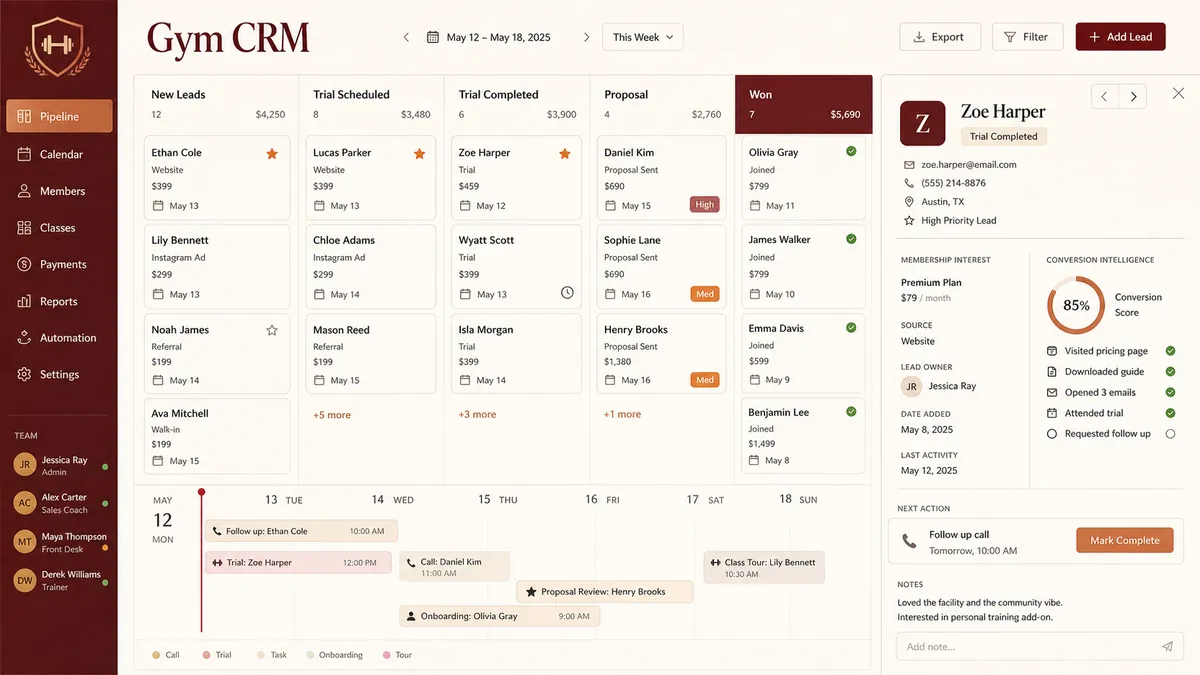This screenshot has height=675, width=1200.
Task: Click the green check on James Walker card
Action: (x=851, y=239)
